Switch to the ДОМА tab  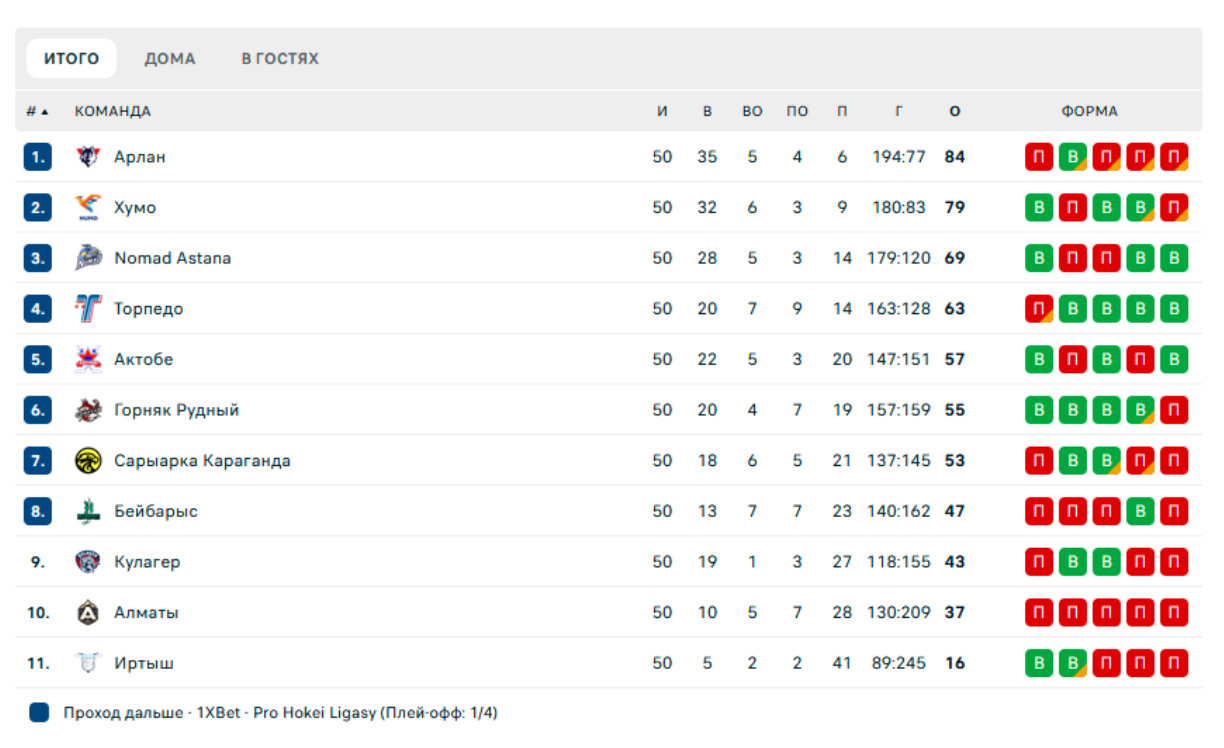170,59
